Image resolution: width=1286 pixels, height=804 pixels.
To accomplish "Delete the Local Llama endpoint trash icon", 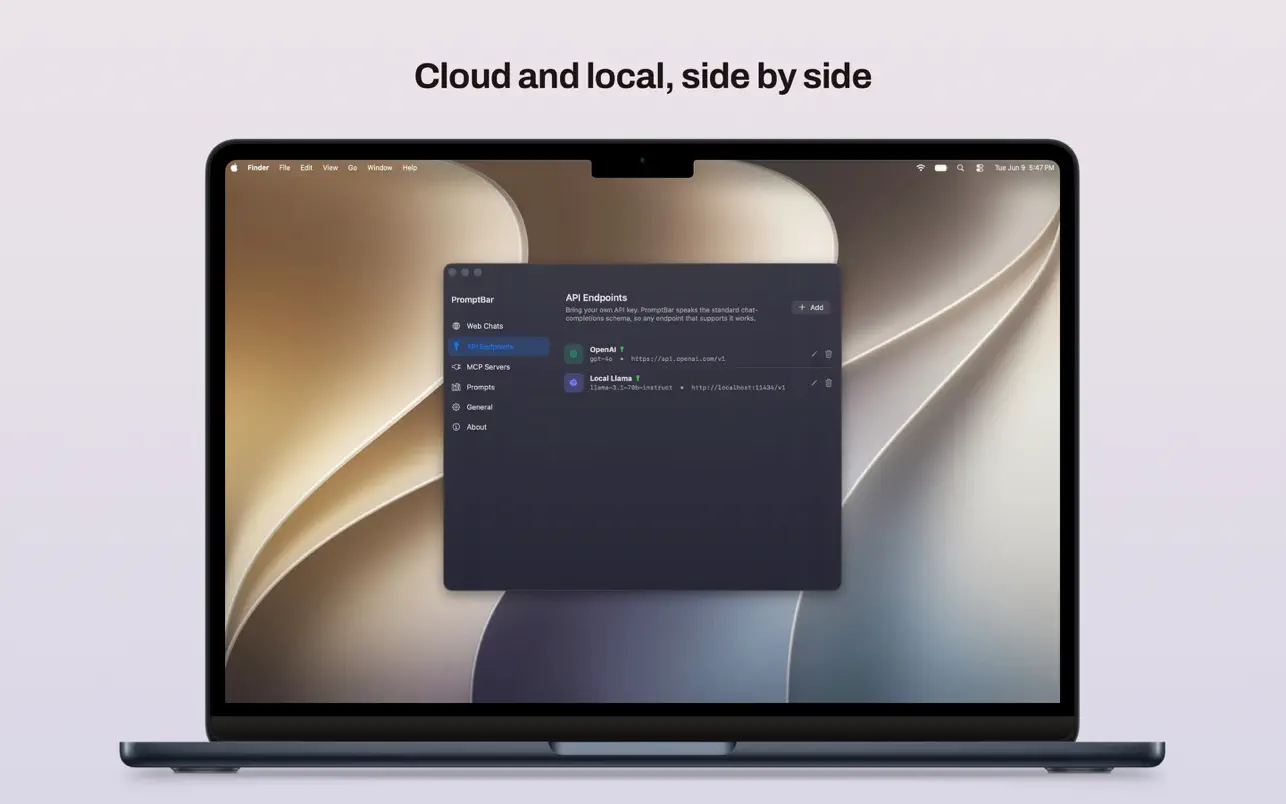I will (828, 383).
